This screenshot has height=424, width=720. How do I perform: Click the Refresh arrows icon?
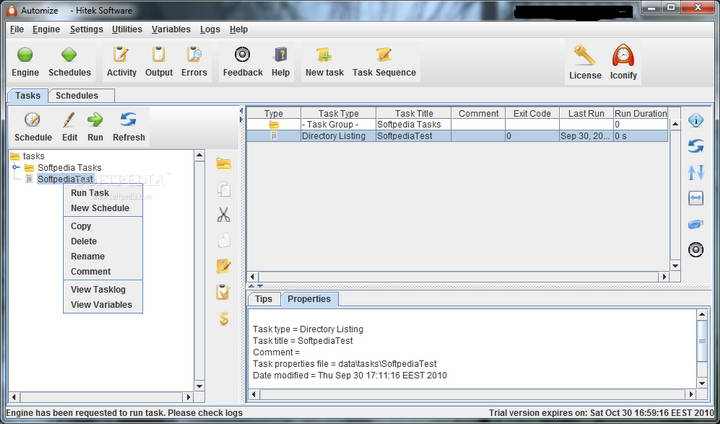pos(129,120)
